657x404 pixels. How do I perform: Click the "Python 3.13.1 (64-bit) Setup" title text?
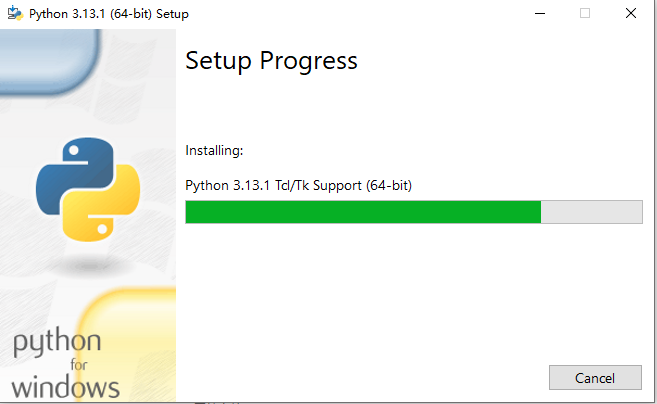[110, 14]
